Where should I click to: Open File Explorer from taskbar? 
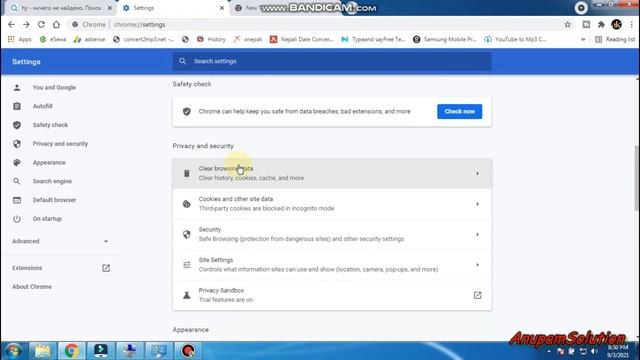tap(42, 351)
